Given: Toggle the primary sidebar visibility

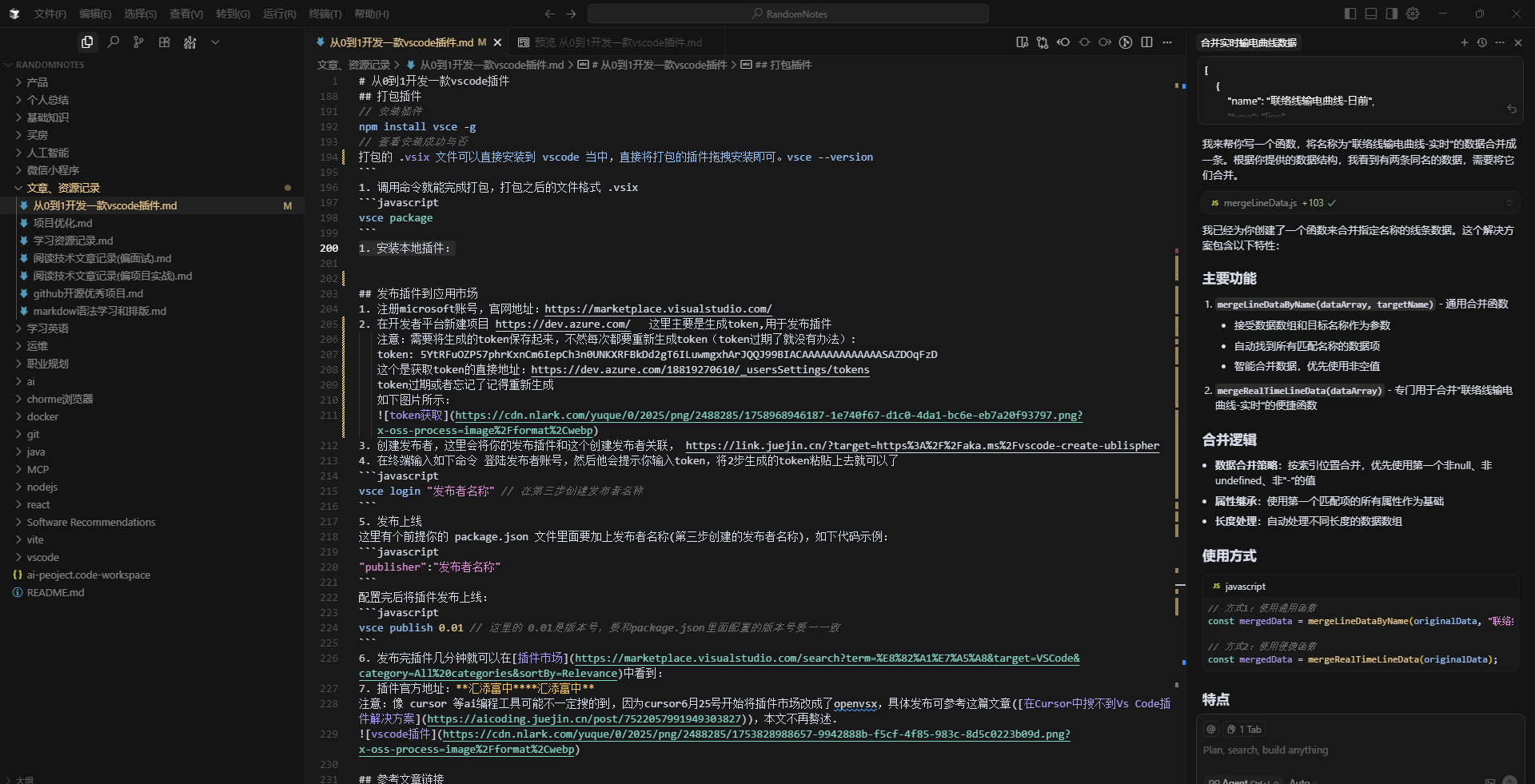Looking at the screenshot, I should pyautogui.click(x=1350, y=14).
